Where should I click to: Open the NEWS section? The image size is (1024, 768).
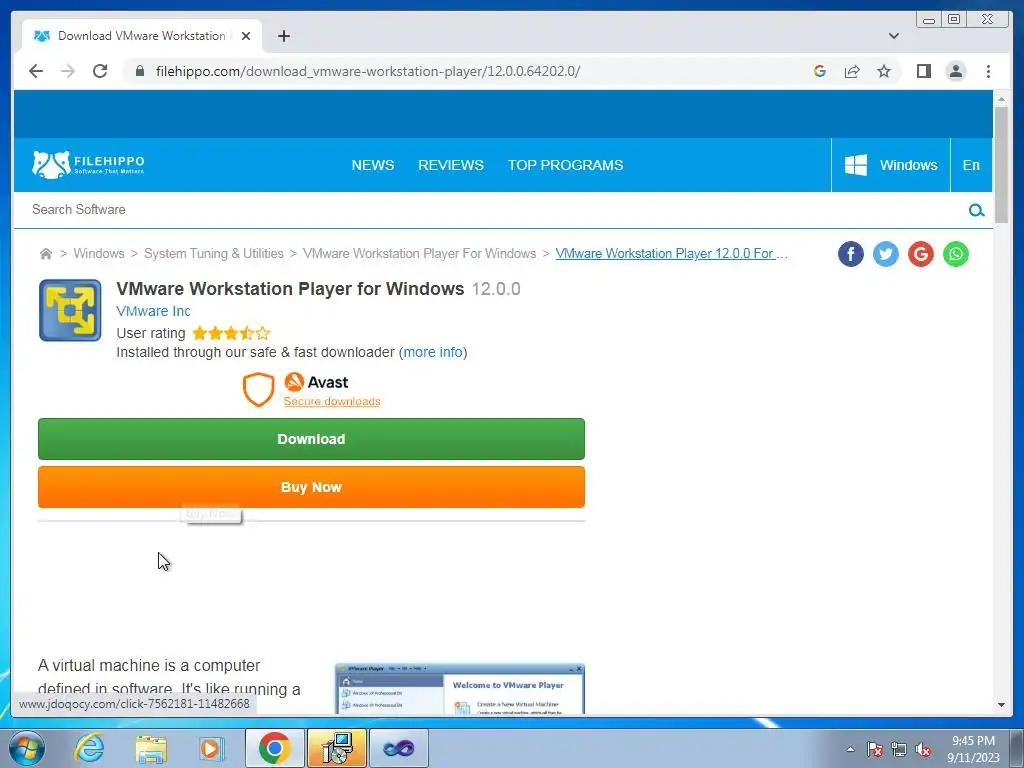tap(373, 165)
